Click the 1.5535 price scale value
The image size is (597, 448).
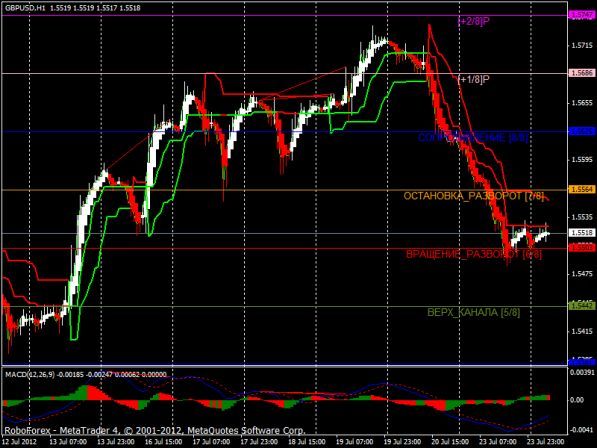(x=582, y=217)
